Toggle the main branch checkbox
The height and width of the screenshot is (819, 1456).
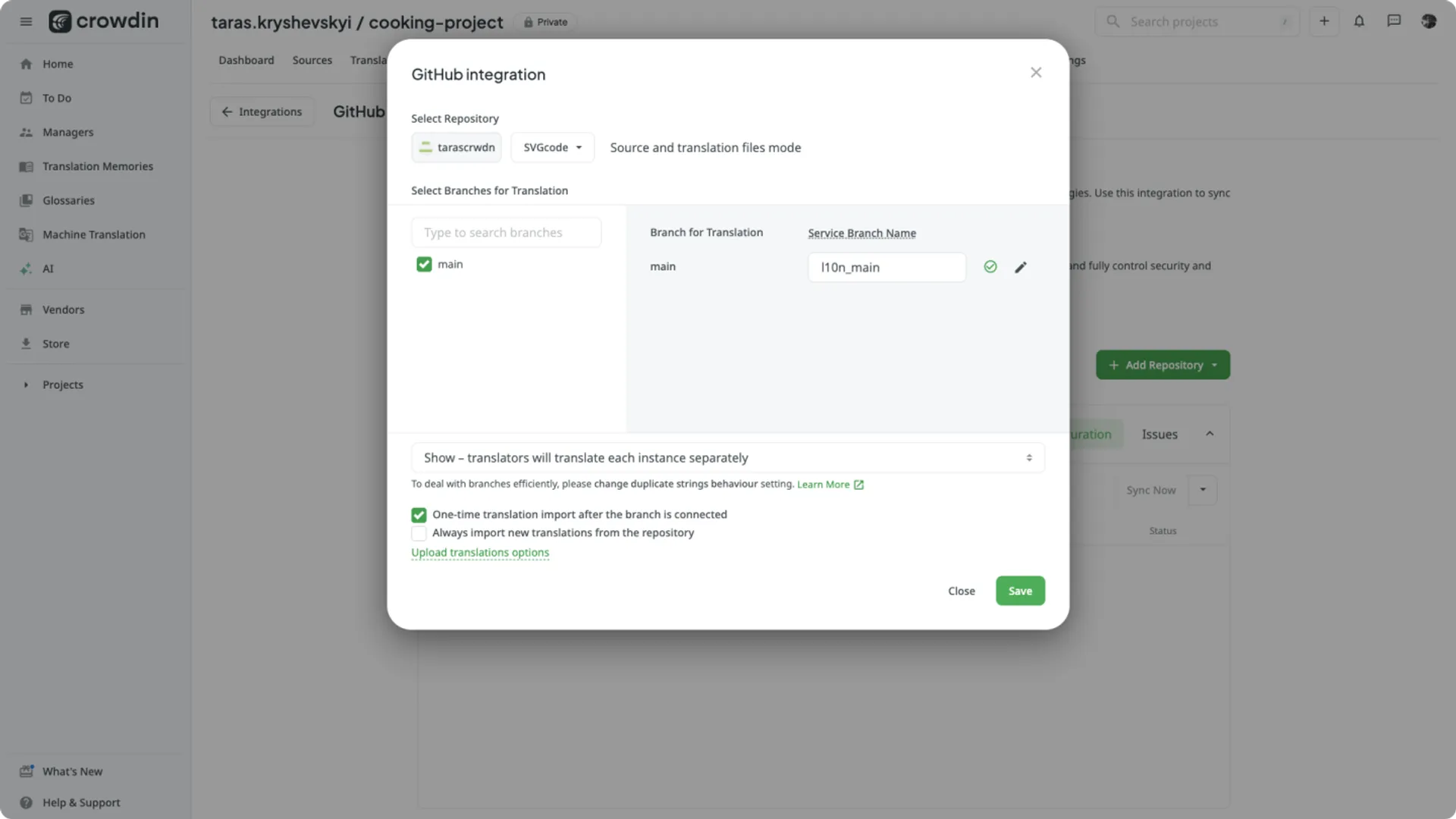(x=424, y=264)
